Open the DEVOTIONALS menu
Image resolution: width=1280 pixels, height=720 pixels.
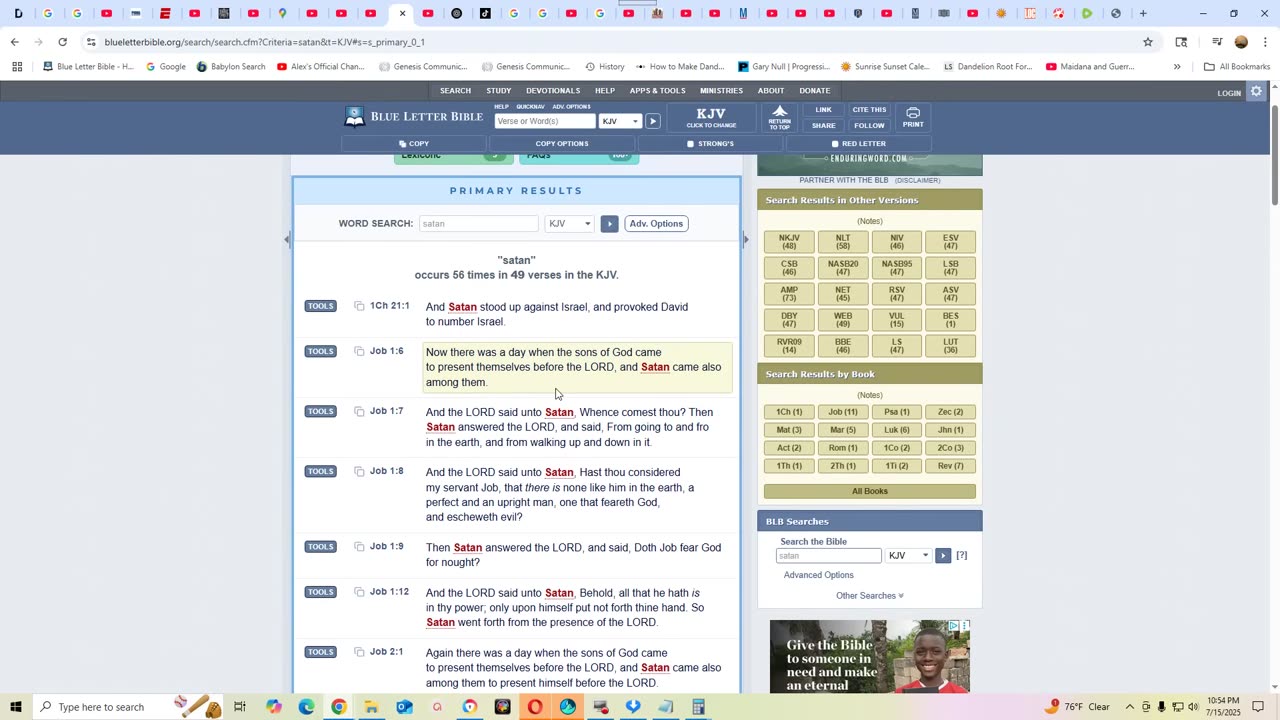[553, 91]
